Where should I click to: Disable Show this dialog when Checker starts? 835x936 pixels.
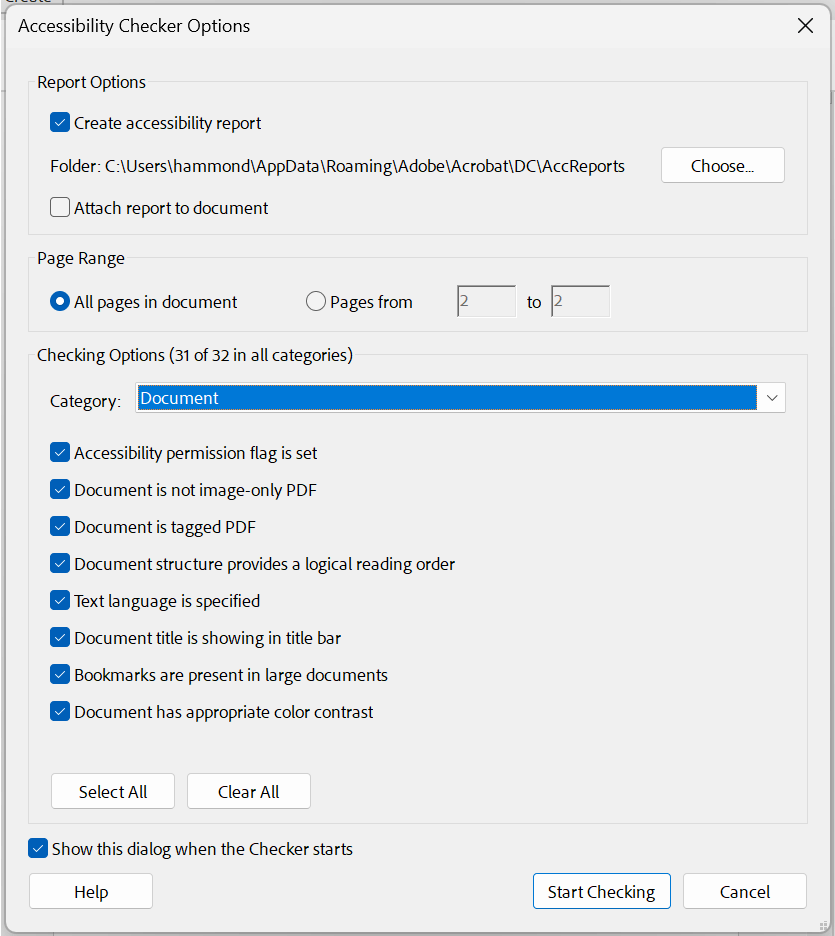pyautogui.click(x=38, y=848)
